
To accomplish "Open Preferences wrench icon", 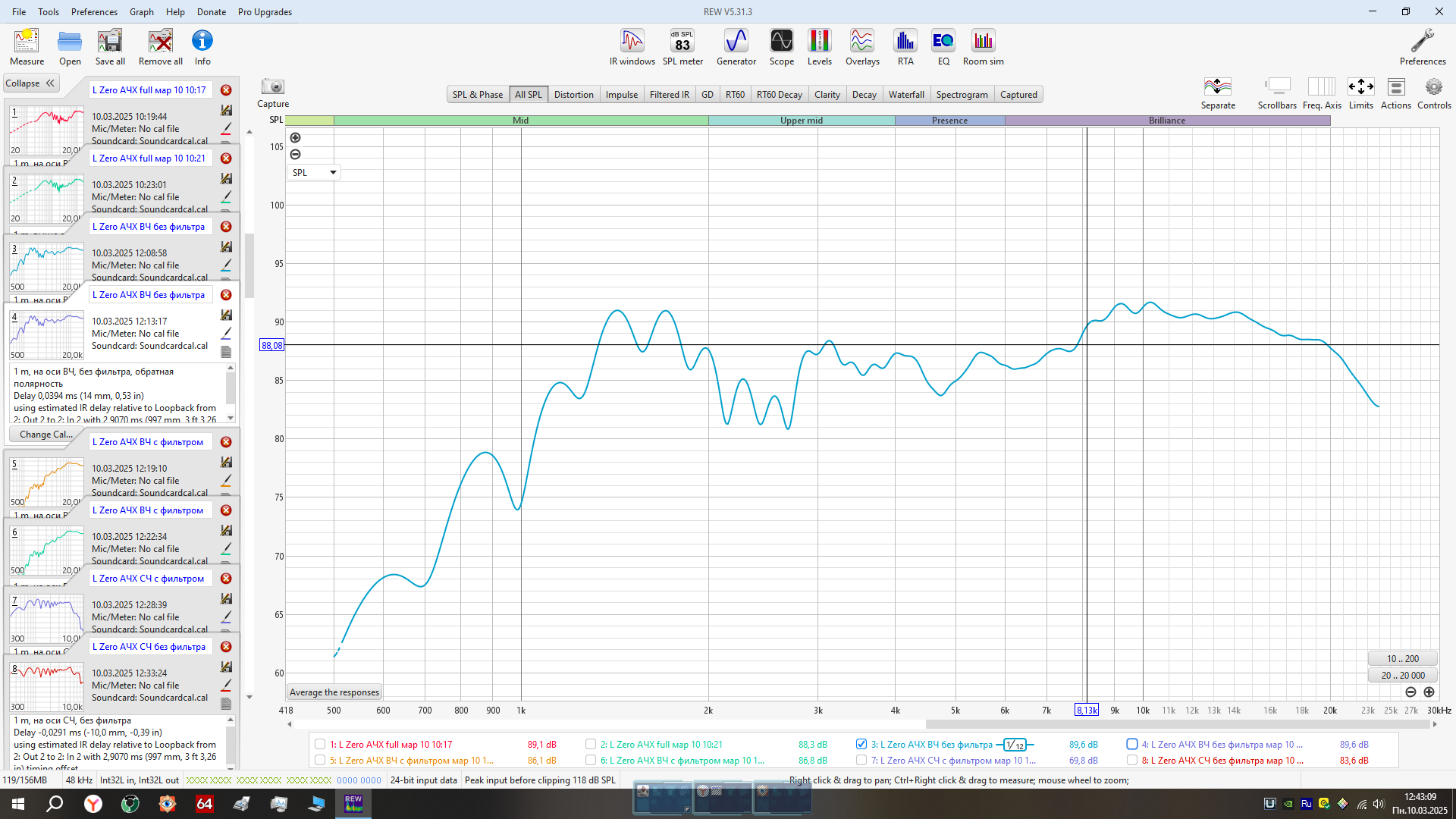I will 1423,47.
